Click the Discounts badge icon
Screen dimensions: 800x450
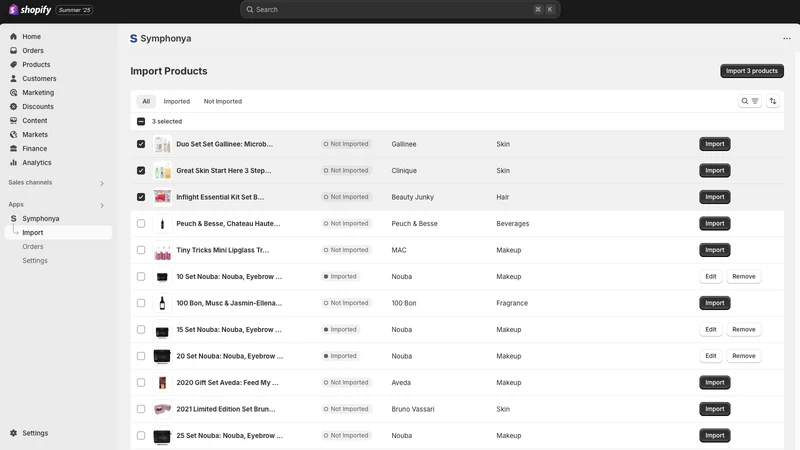pos(13,107)
